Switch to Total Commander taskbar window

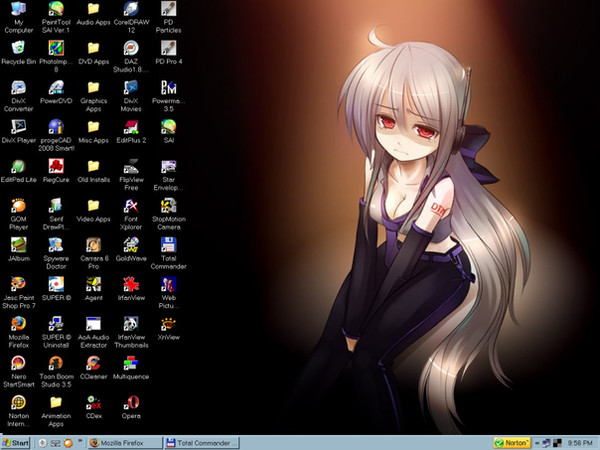203,442
